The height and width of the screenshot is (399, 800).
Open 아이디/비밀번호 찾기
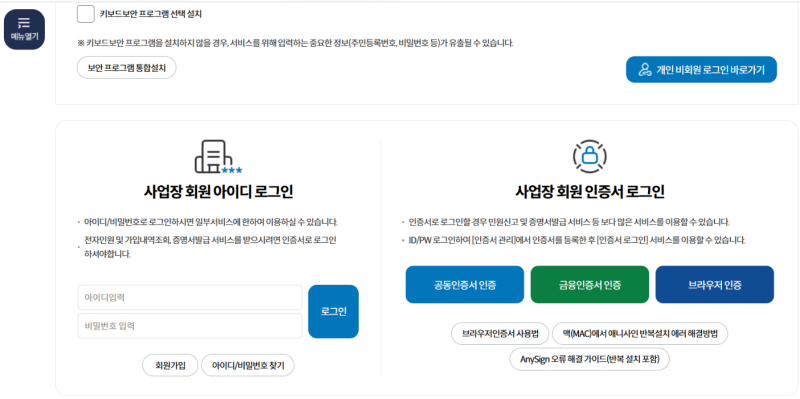click(x=248, y=365)
